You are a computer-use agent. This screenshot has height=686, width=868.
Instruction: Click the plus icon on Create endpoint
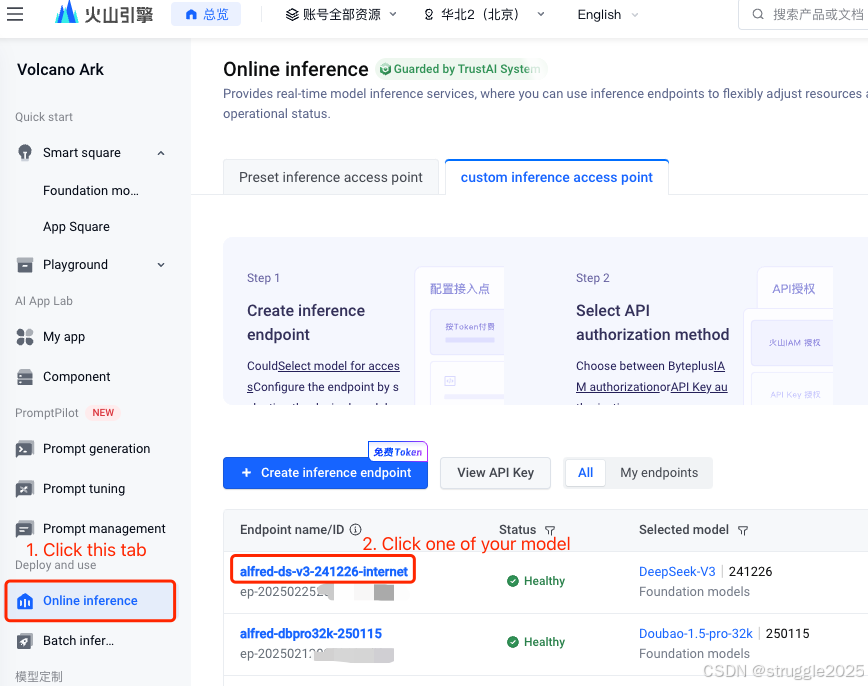(x=247, y=472)
